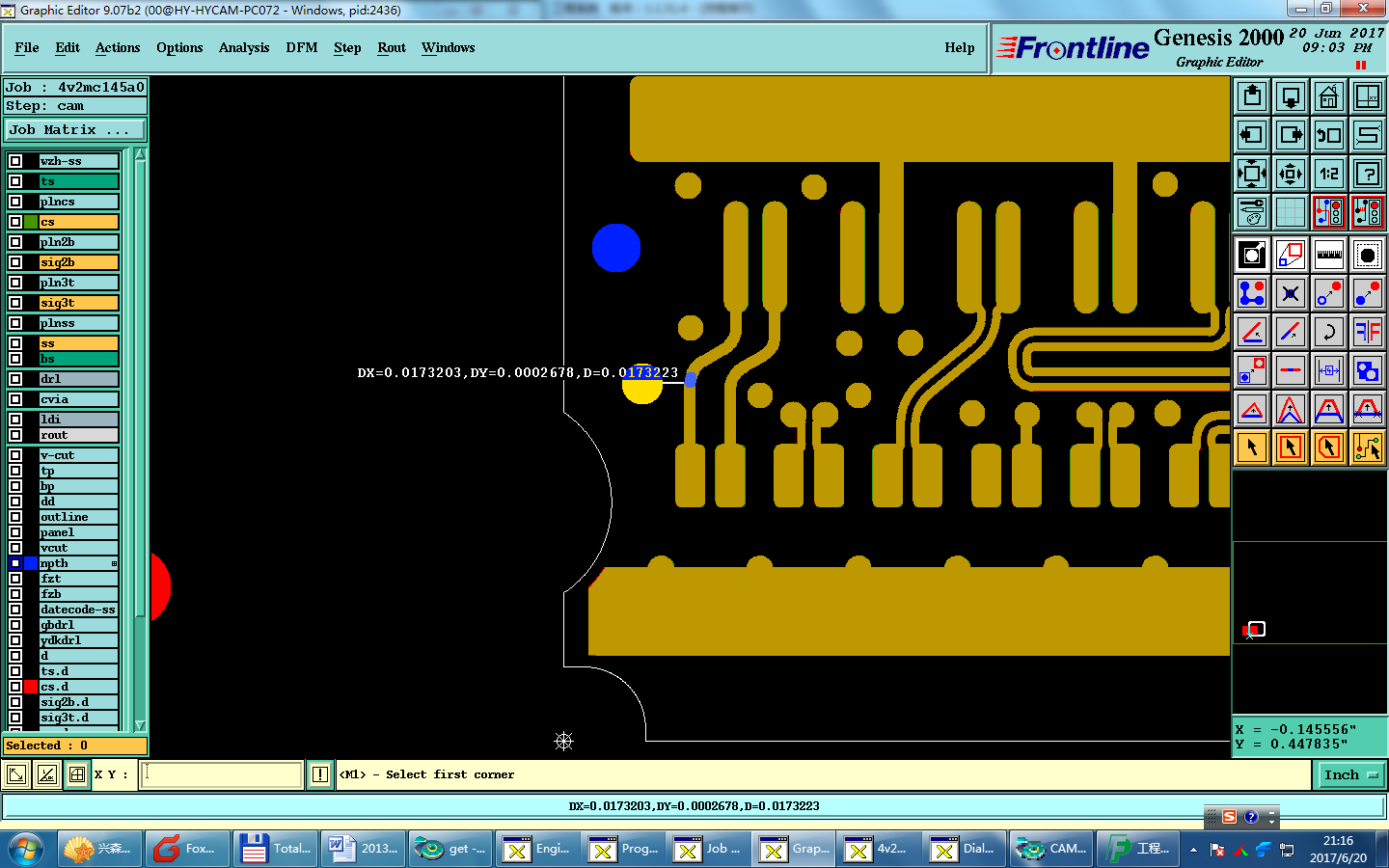Select the add feature black square icon
This screenshot has width=1389, height=868.
coord(1252,255)
